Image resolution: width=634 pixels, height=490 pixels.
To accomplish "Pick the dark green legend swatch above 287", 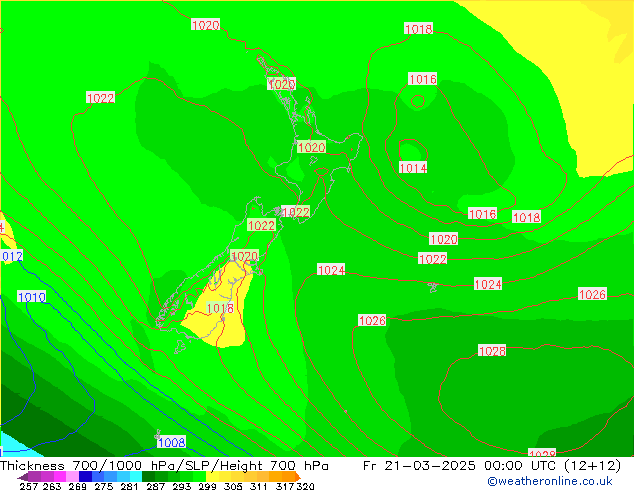I will pyautogui.click(x=148, y=476).
